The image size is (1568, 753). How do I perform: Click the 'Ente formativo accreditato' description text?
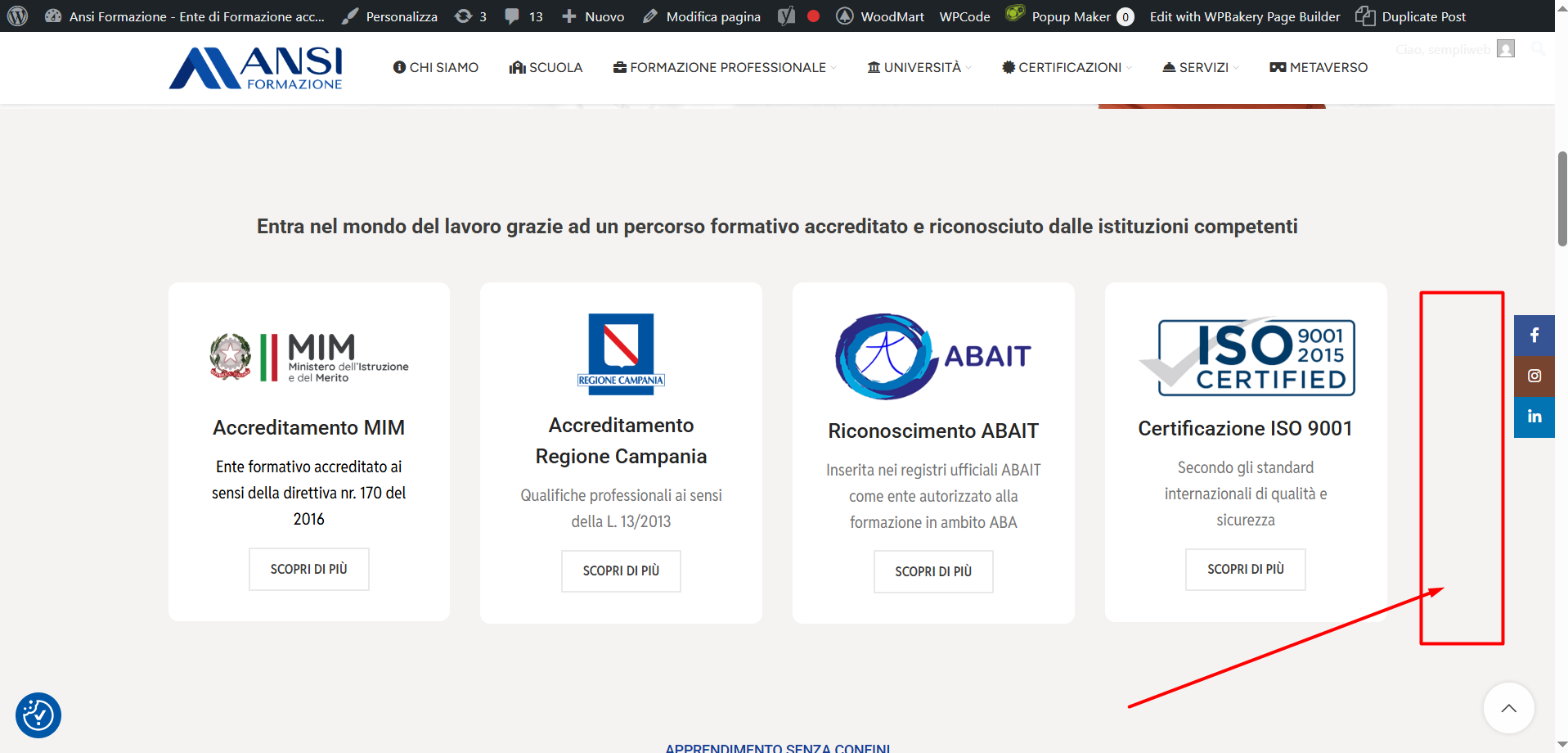click(309, 493)
